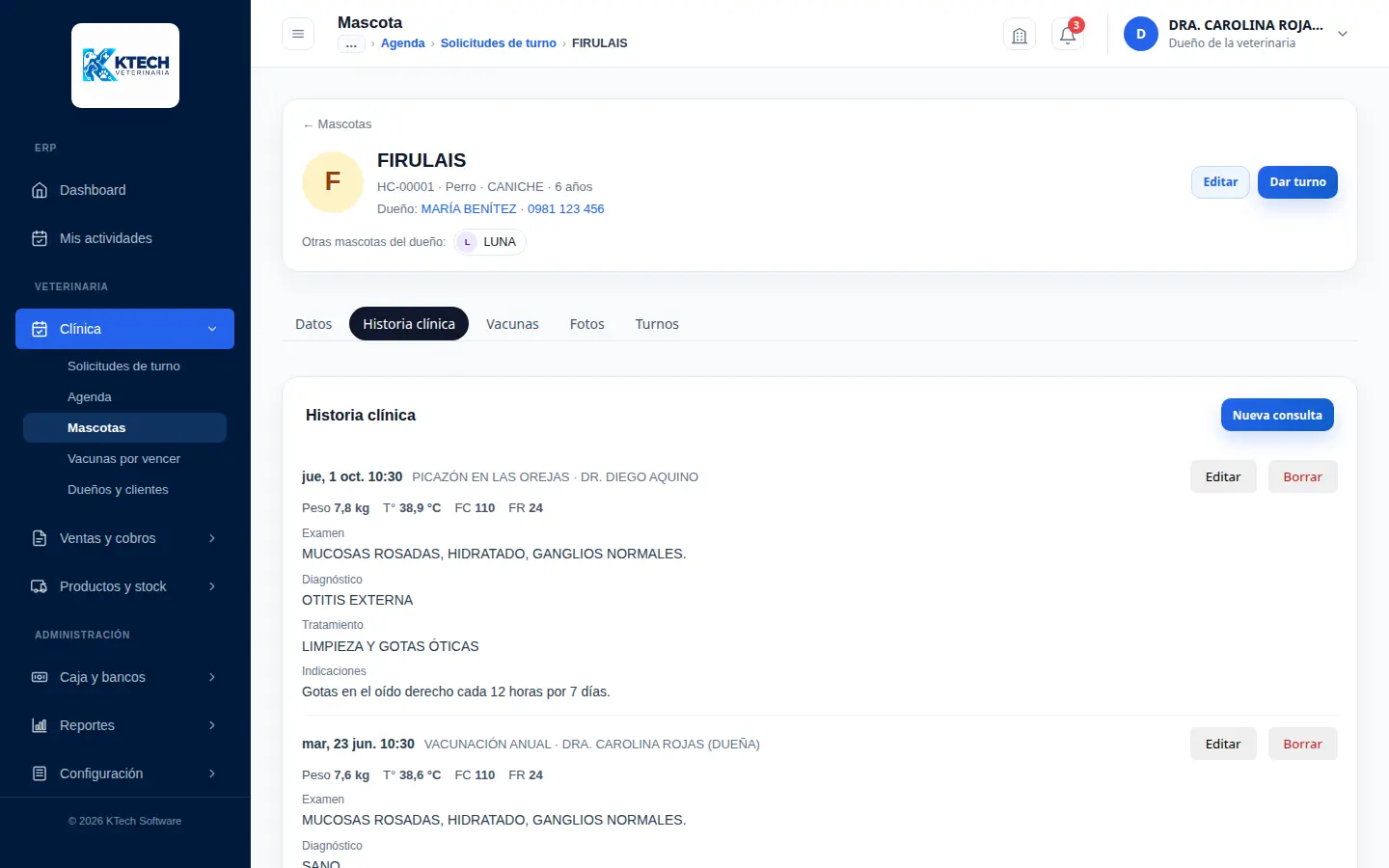Click the Clínica calendar icon

[40, 329]
